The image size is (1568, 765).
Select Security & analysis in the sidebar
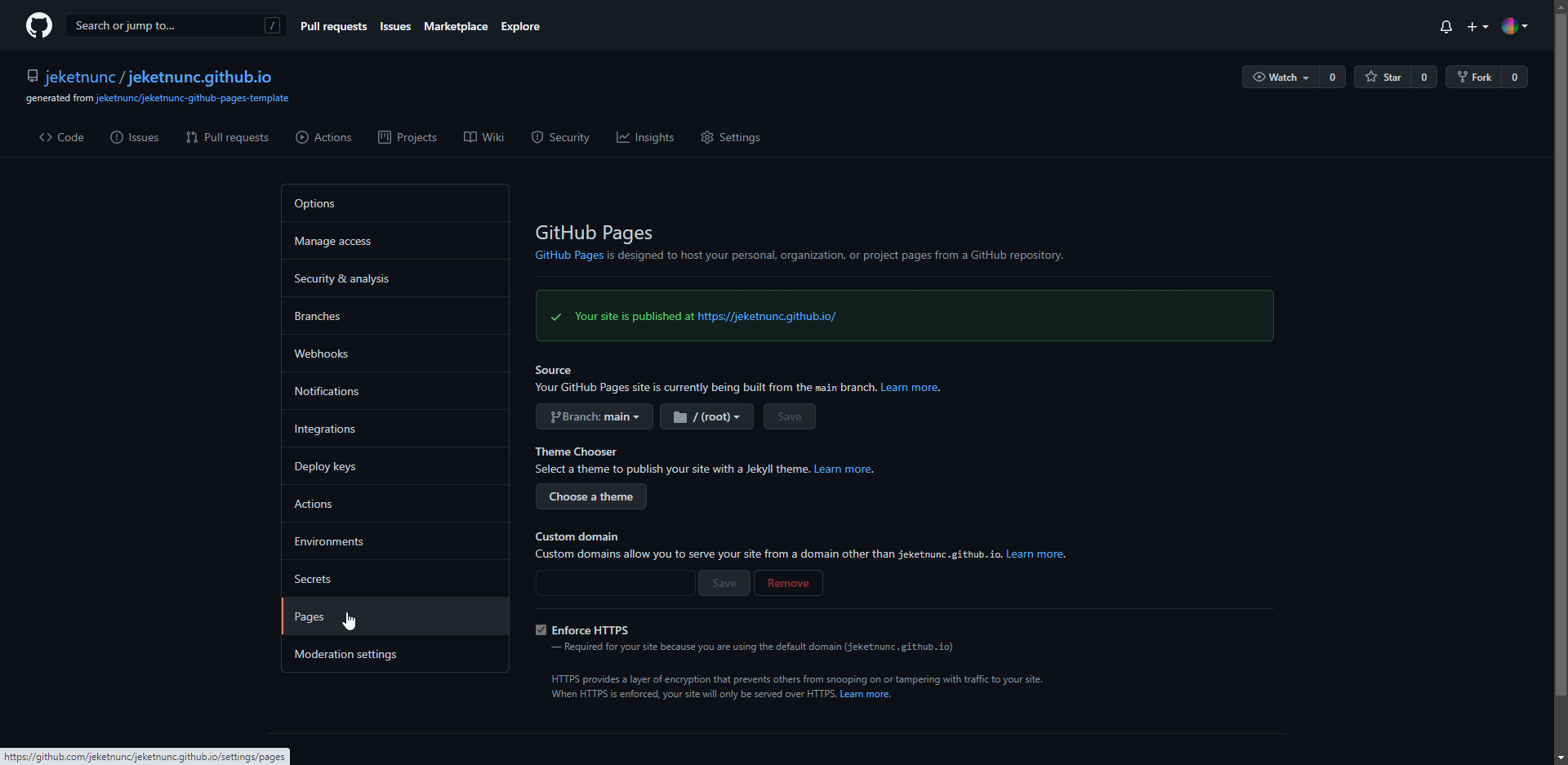point(395,278)
